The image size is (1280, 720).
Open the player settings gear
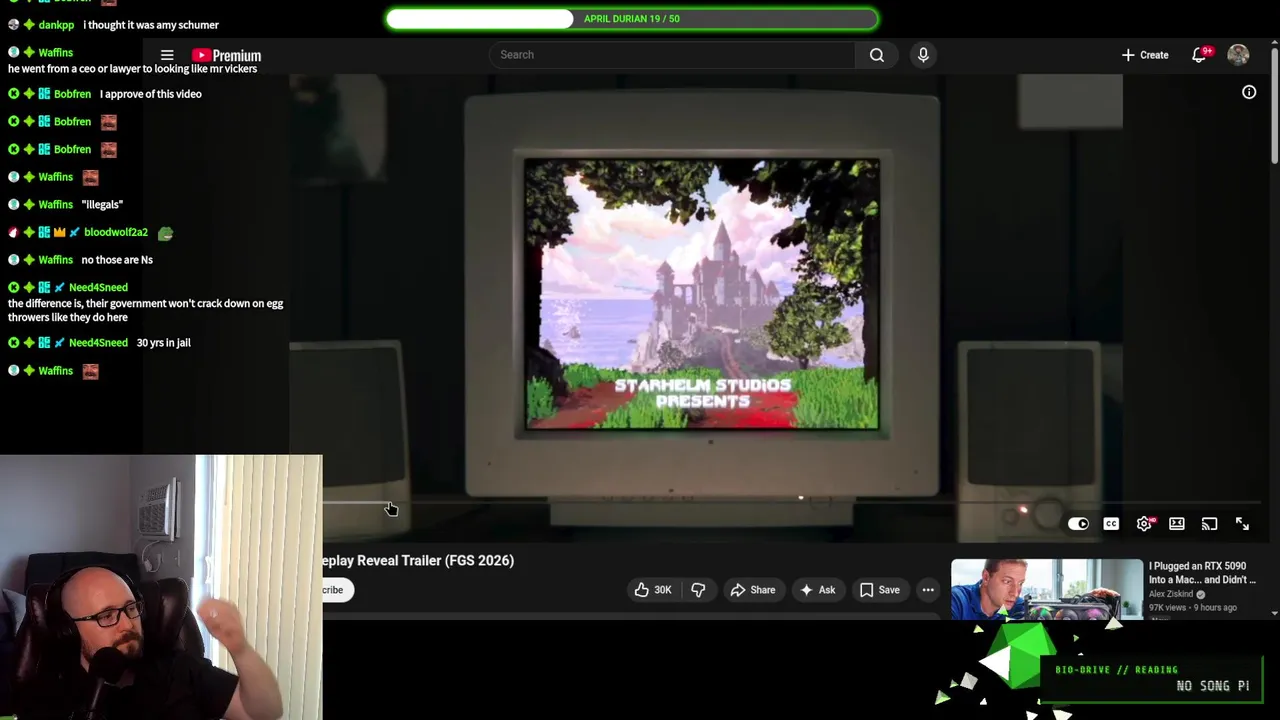pyautogui.click(x=1144, y=524)
